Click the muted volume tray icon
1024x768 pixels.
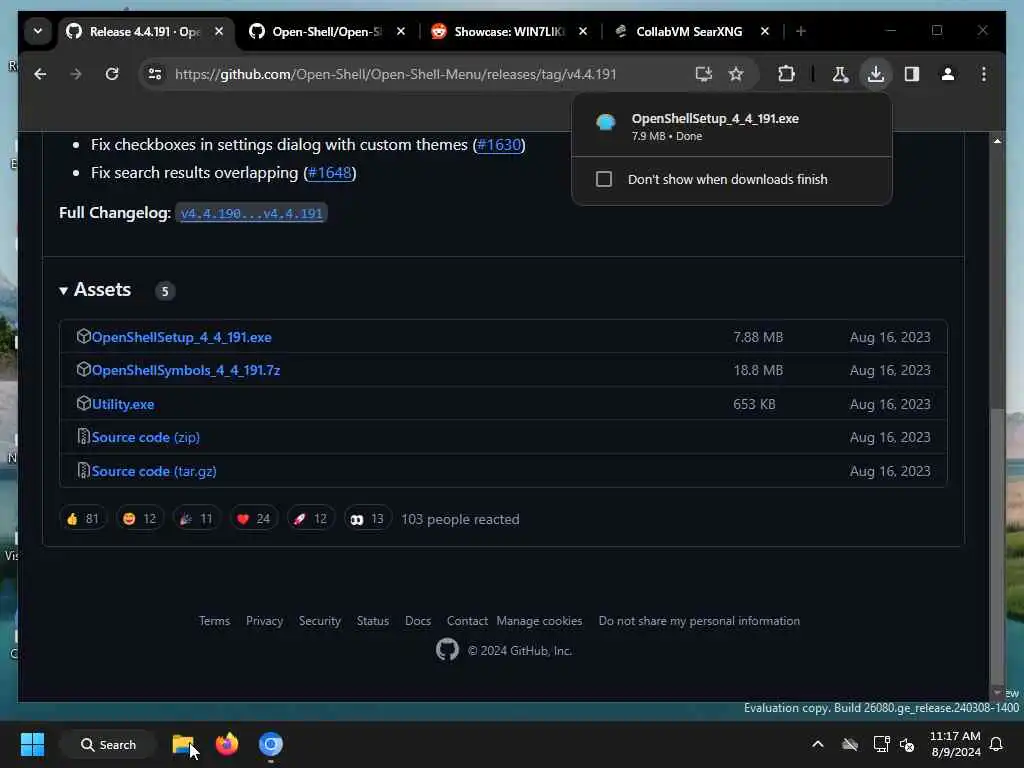pyautogui.click(x=907, y=744)
